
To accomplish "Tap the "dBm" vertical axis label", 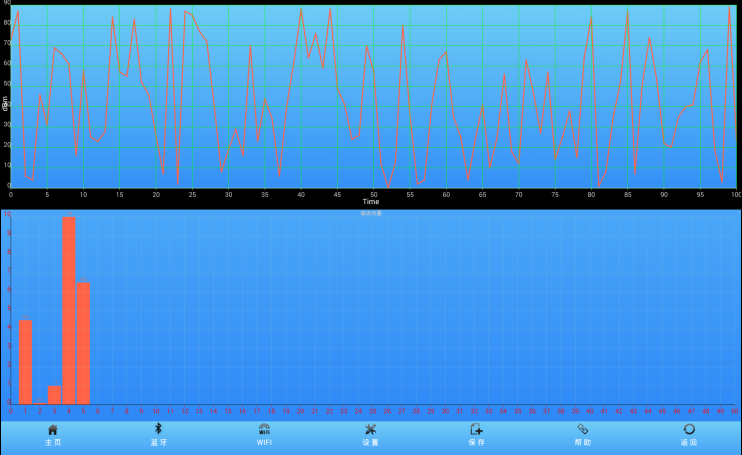I will pos(5,102).
